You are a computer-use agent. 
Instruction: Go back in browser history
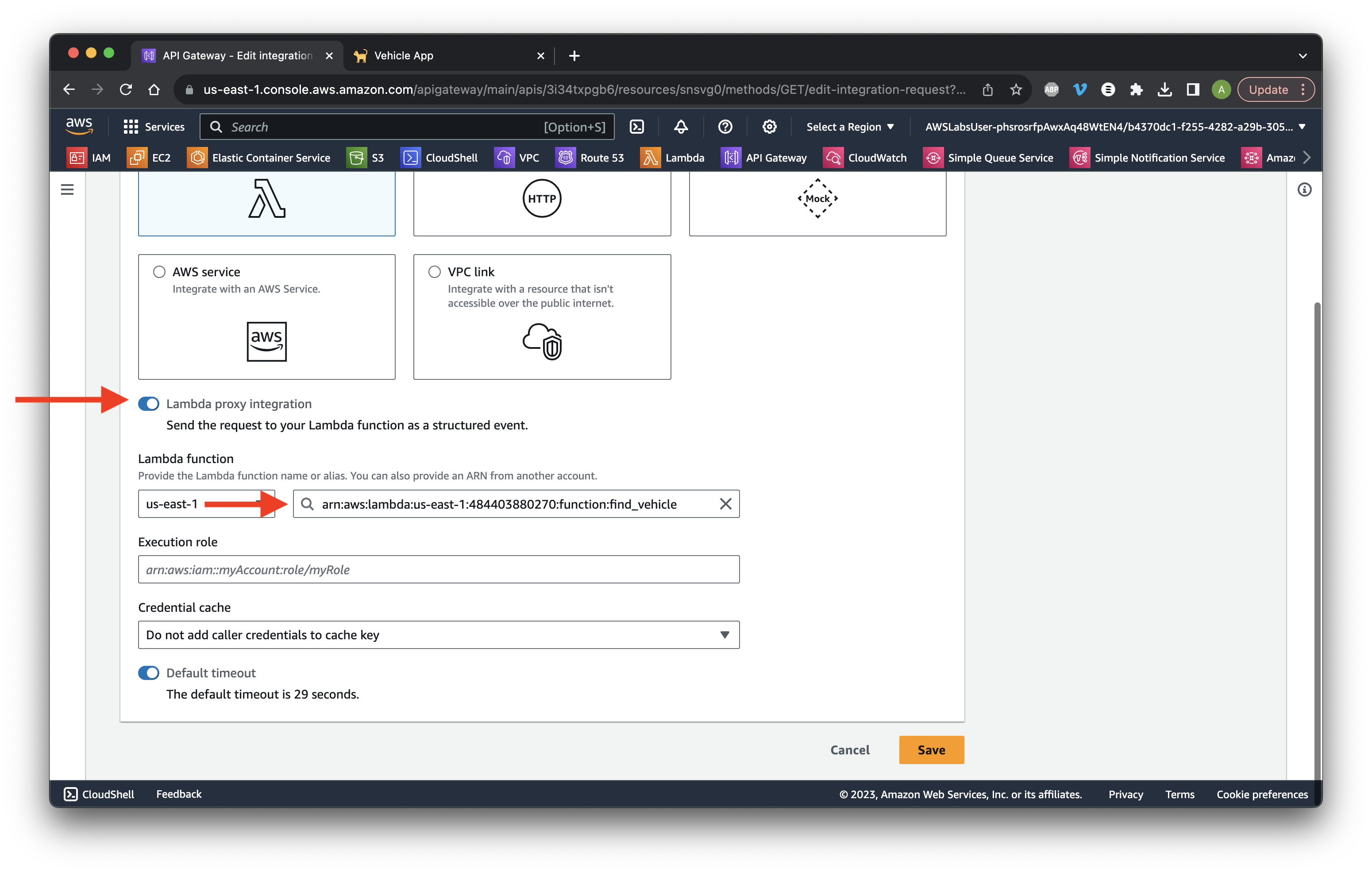tap(69, 89)
